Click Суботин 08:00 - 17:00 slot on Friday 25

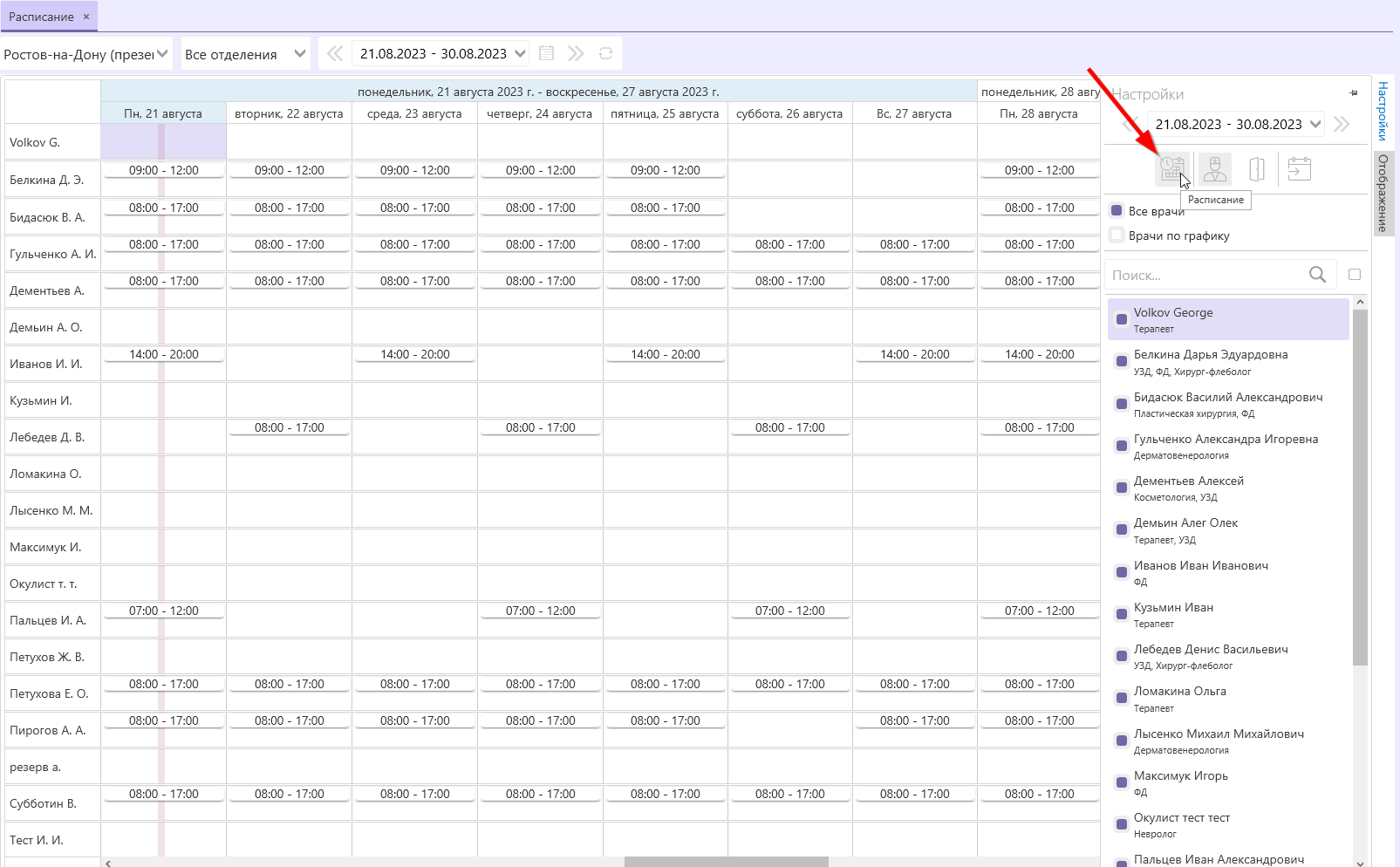(666, 794)
